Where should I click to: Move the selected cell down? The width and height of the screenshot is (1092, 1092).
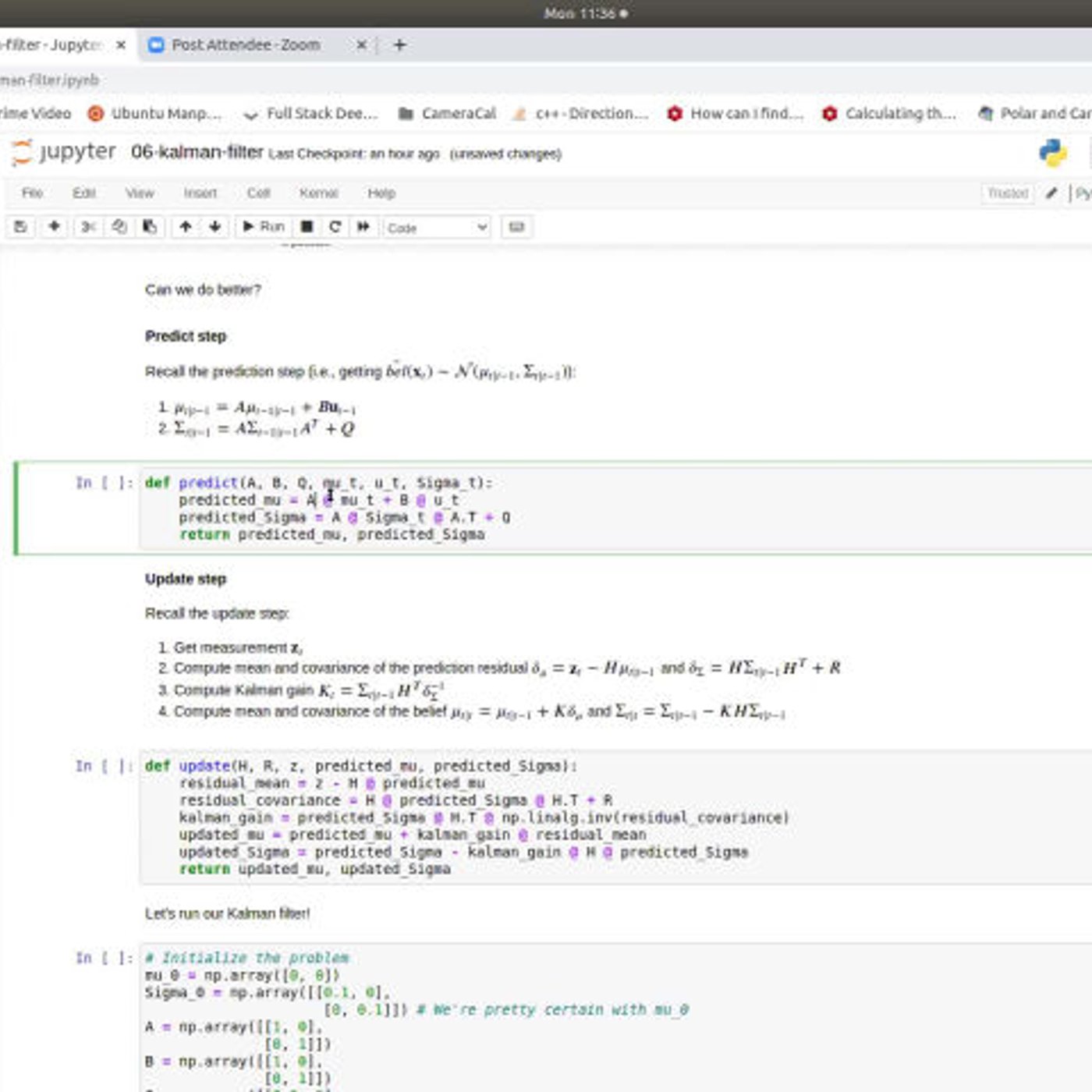(x=214, y=227)
